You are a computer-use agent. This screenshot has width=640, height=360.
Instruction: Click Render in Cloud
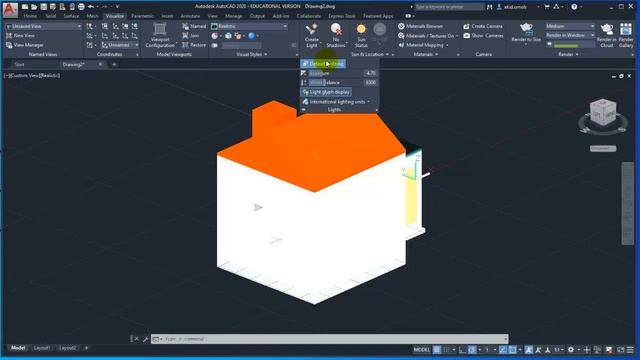[607, 36]
